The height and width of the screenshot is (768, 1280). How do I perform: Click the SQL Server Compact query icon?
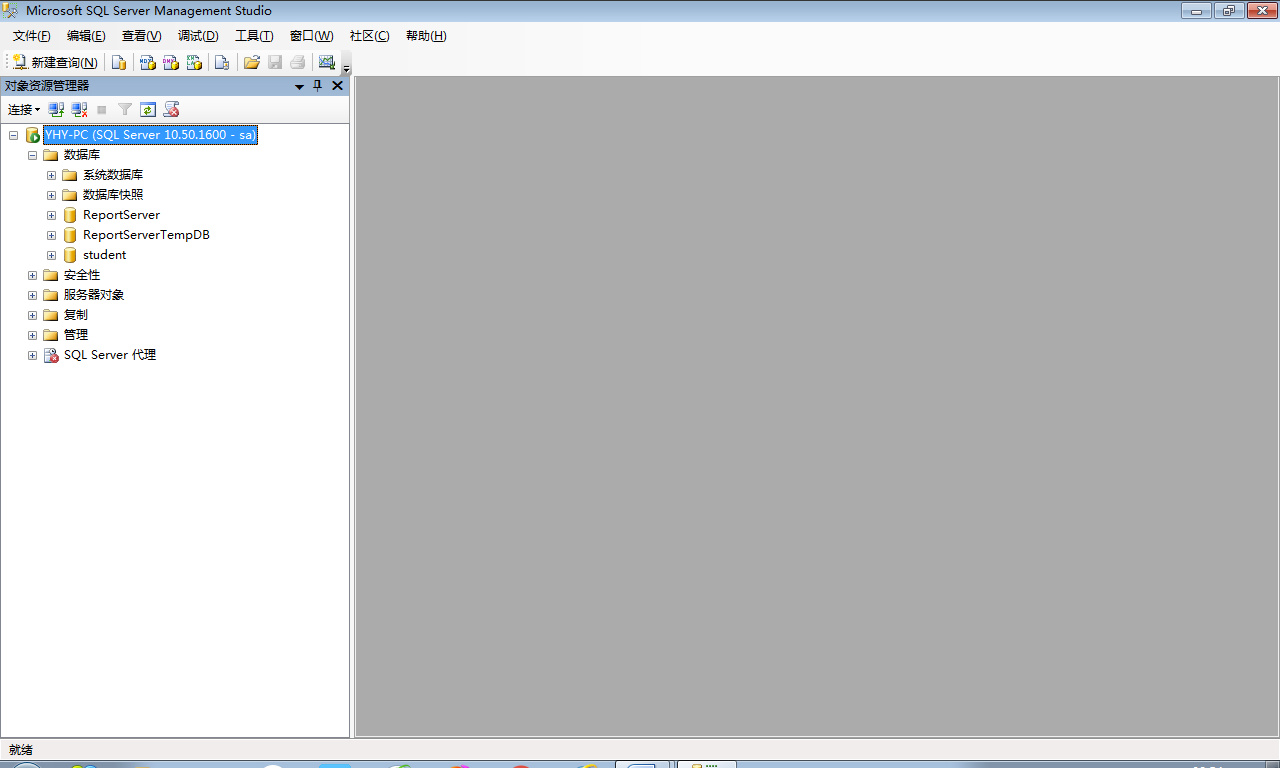(222, 62)
